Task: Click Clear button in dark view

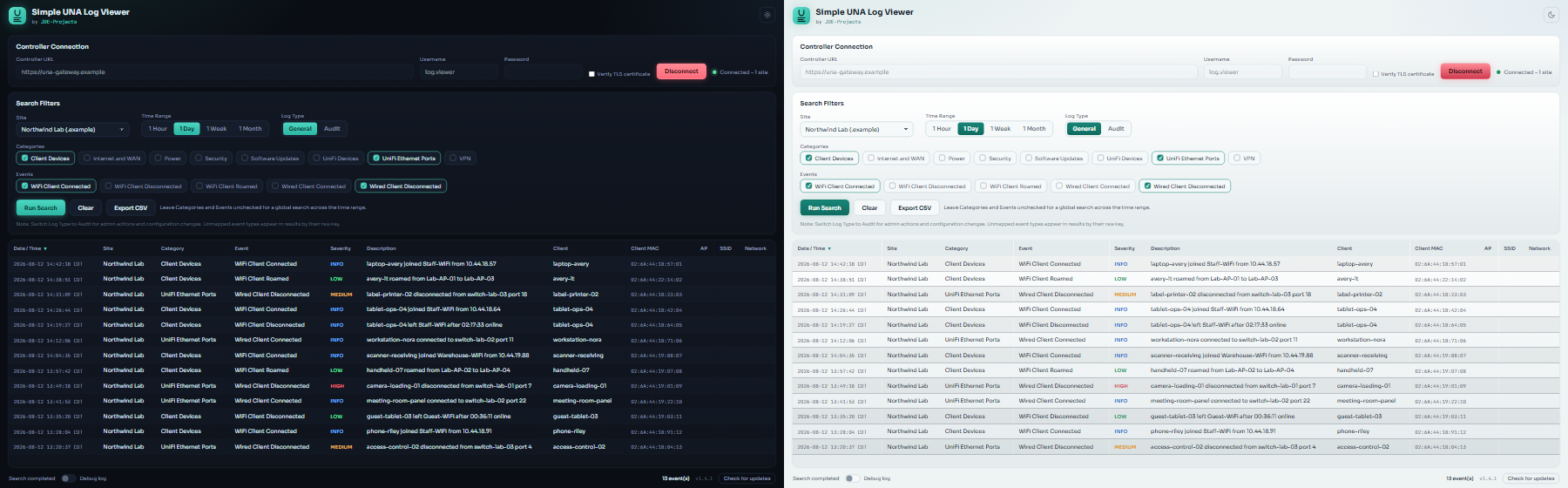Action: [85, 208]
